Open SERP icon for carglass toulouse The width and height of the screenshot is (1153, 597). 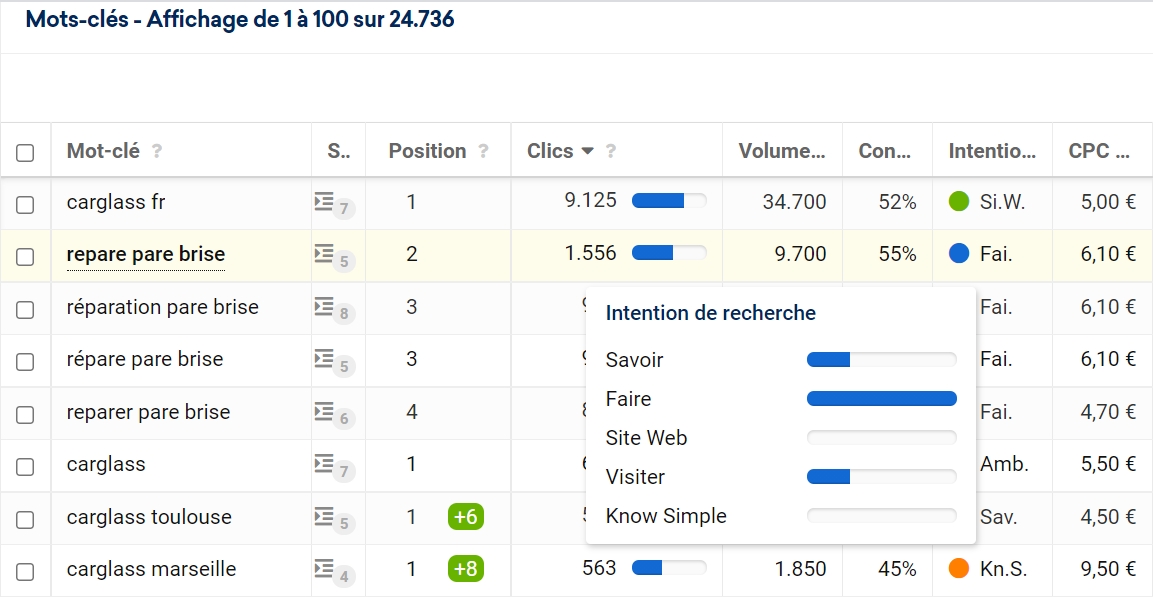[324, 517]
